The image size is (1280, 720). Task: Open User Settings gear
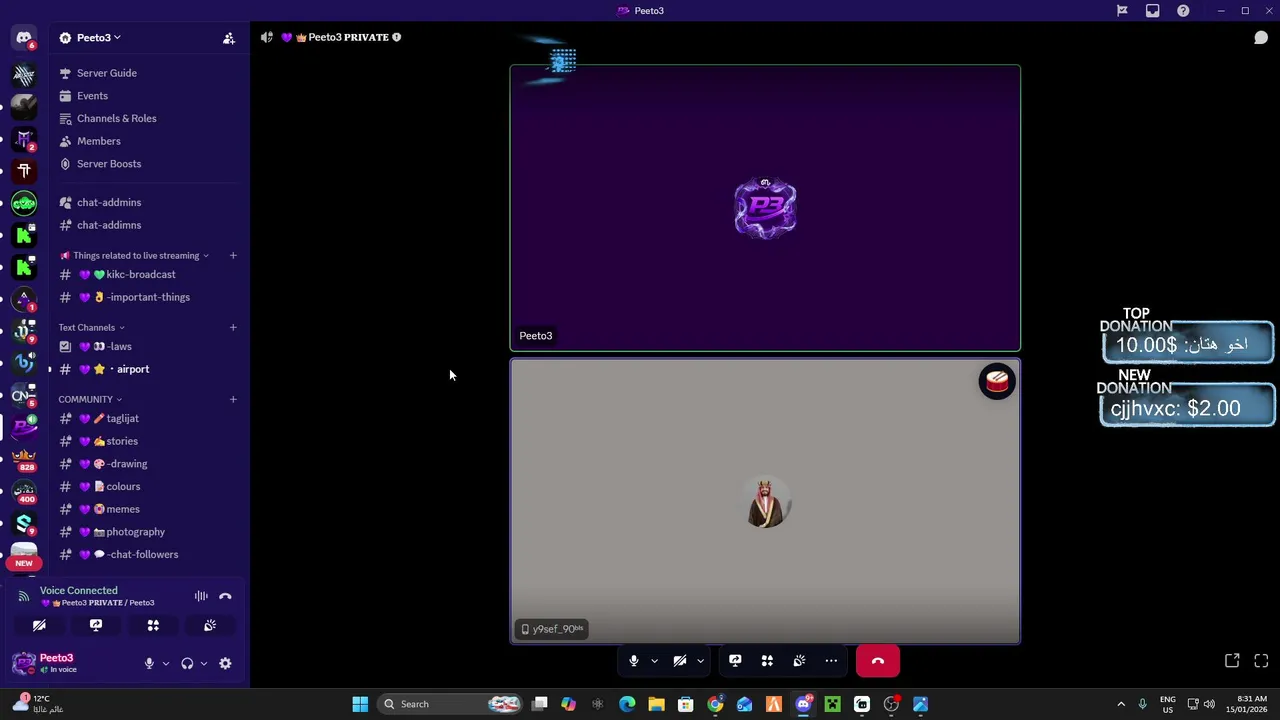coord(225,663)
